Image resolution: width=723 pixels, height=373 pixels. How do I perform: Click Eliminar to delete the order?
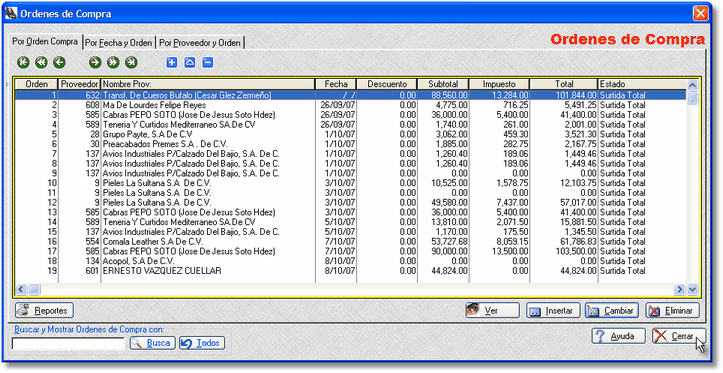coord(672,310)
